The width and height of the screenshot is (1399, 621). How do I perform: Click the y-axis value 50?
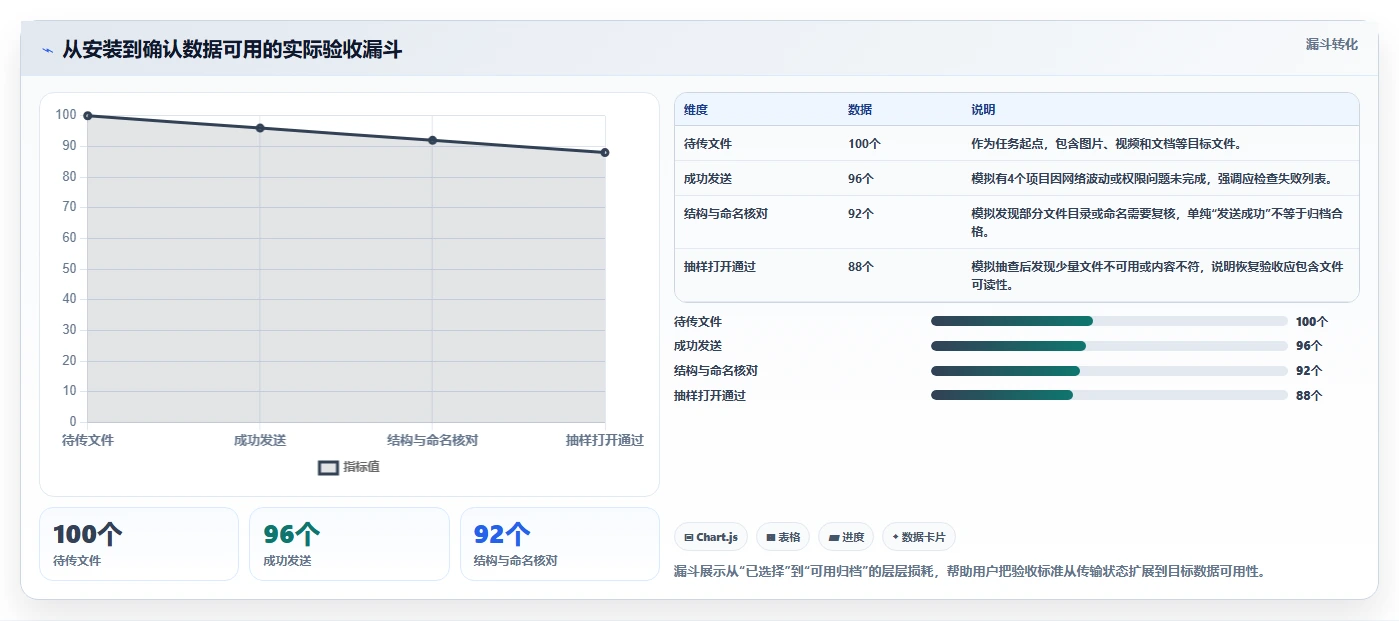coord(69,268)
